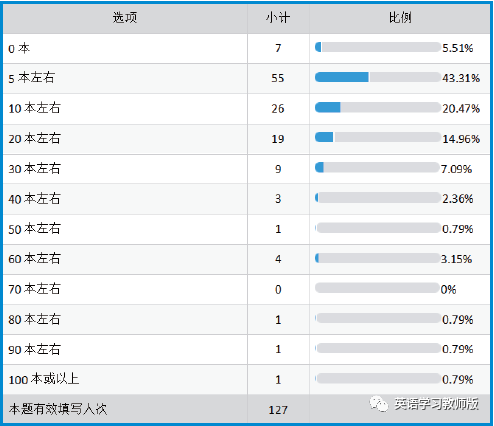The height and width of the screenshot is (426, 494).
Task: Click the 7.09% progress bar
Action: point(377,167)
